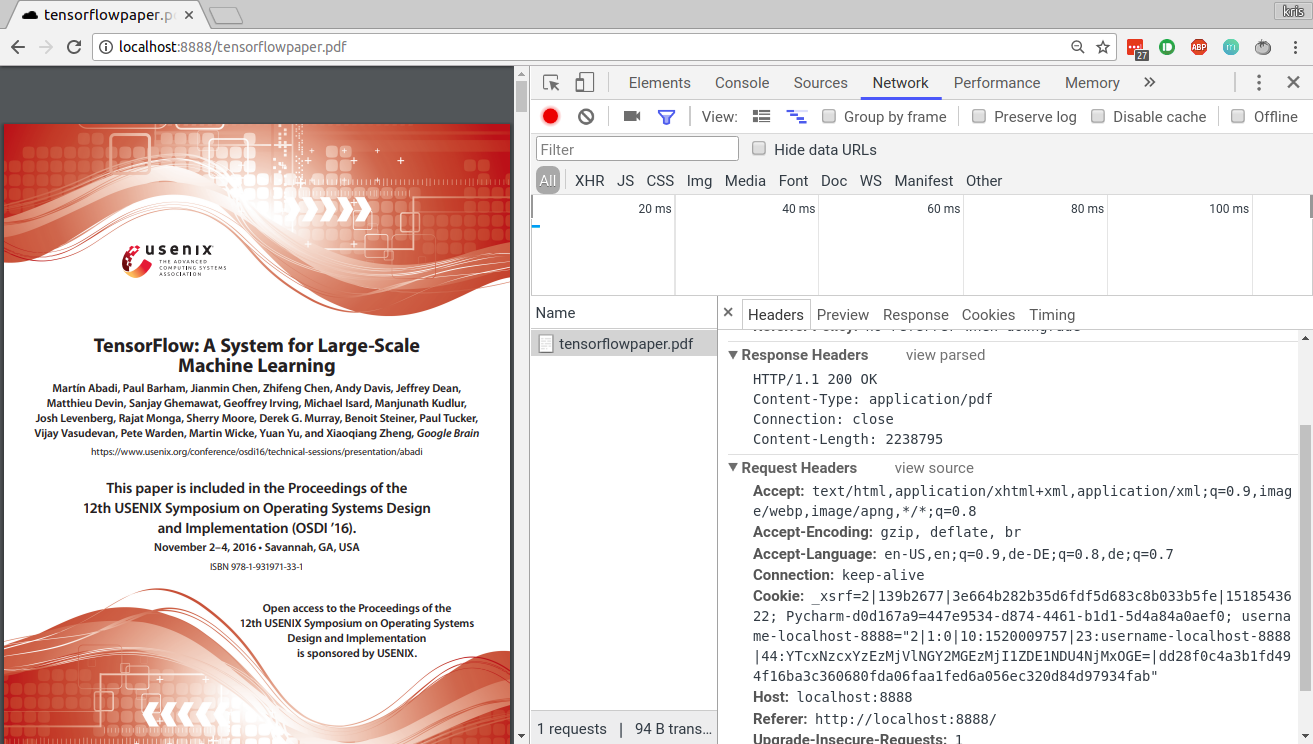This screenshot has height=744, width=1313.
Task: Switch to Response tab of request
Action: 915,315
